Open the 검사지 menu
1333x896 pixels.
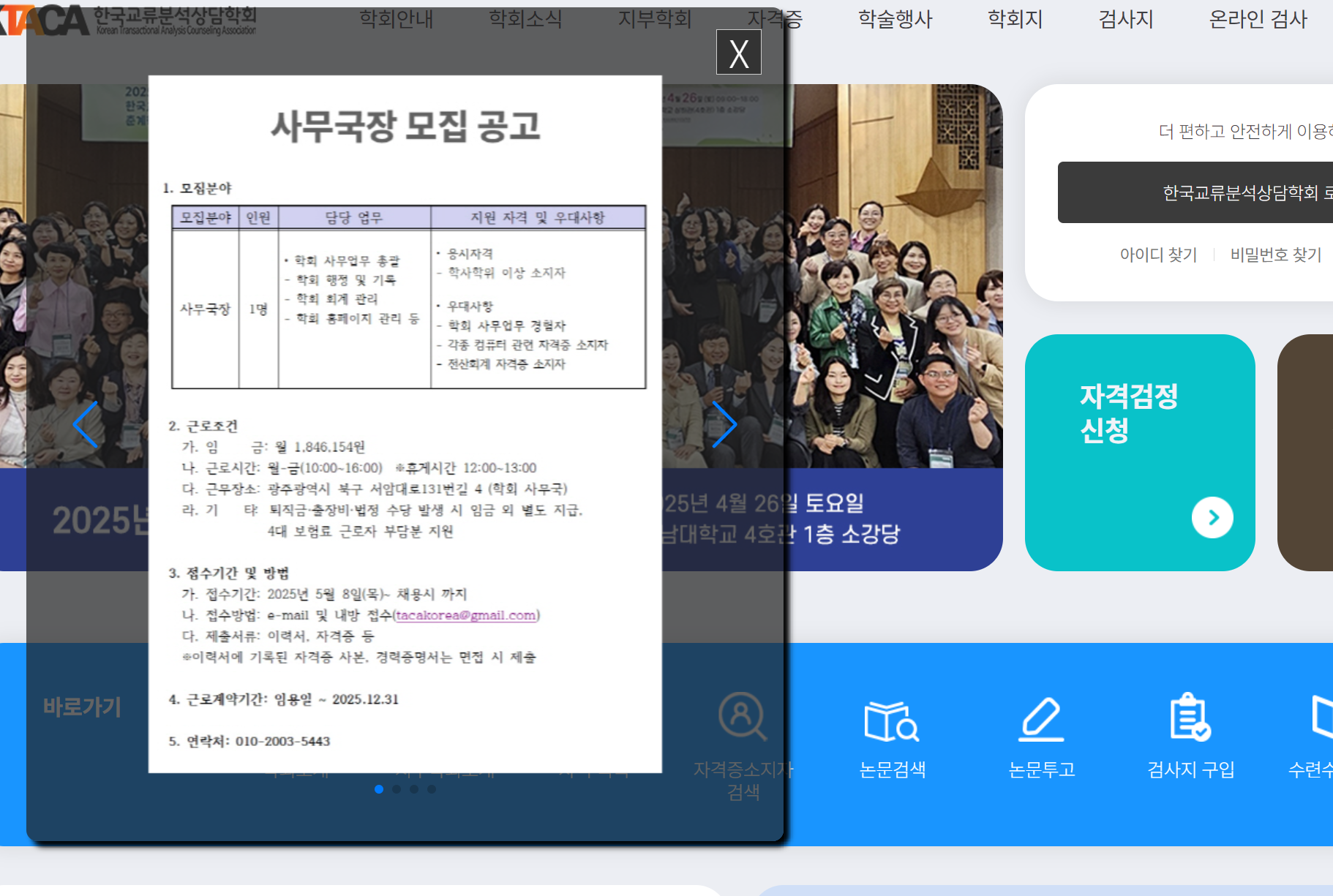click(x=1126, y=19)
